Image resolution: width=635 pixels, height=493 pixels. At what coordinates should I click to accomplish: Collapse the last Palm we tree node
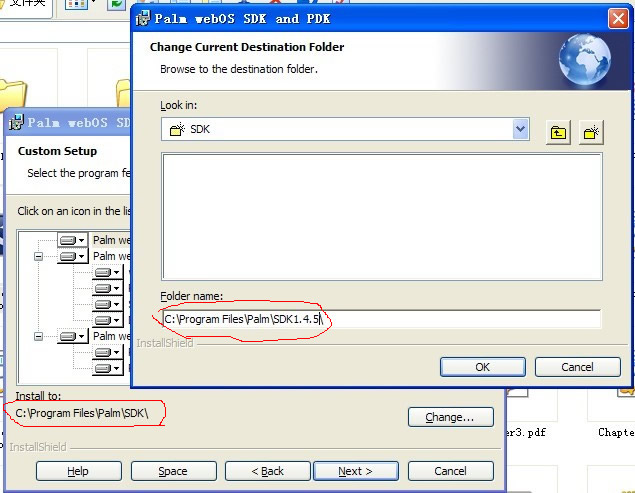[x=38, y=336]
